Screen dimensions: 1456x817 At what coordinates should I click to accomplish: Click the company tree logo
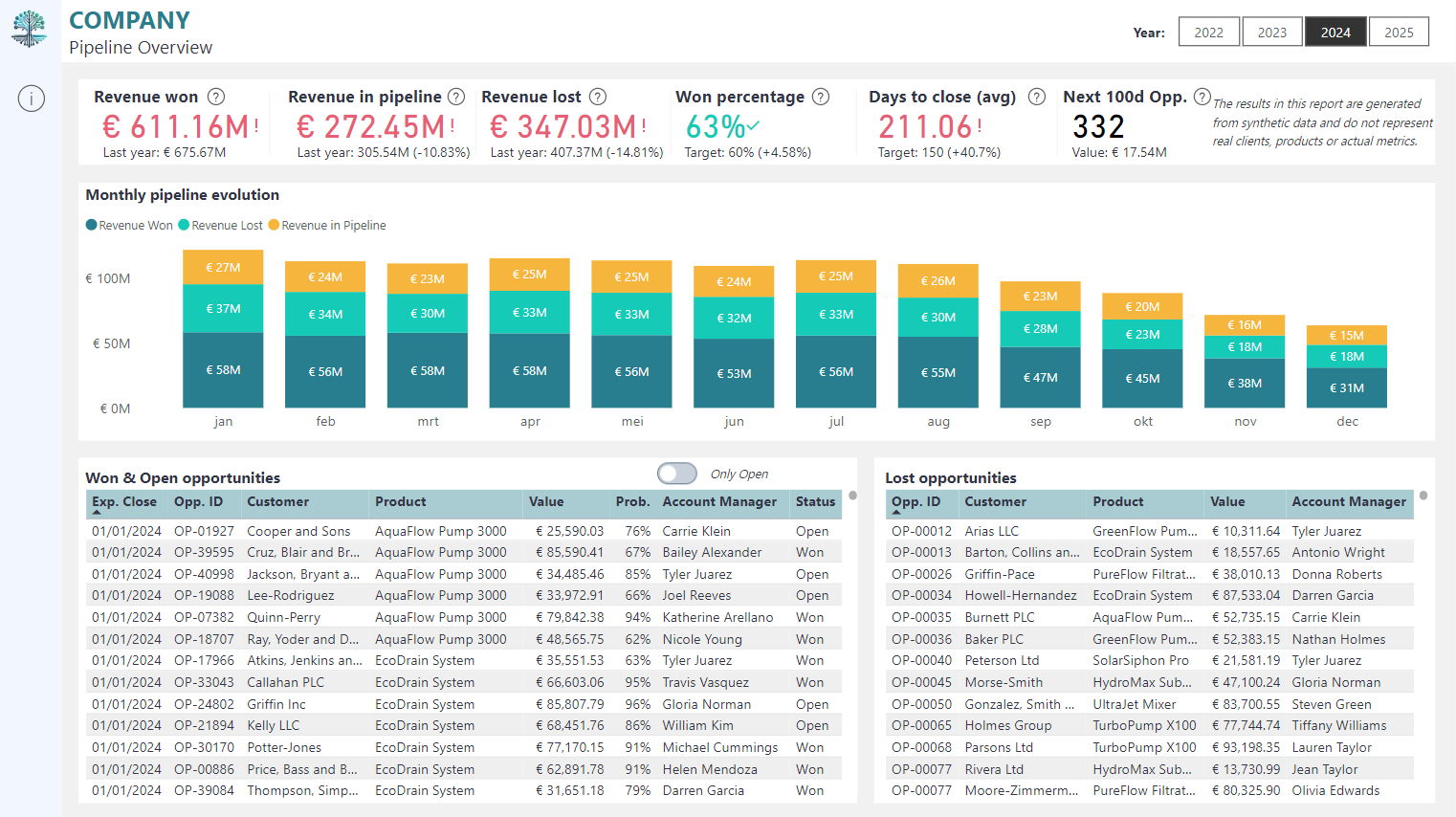30,29
